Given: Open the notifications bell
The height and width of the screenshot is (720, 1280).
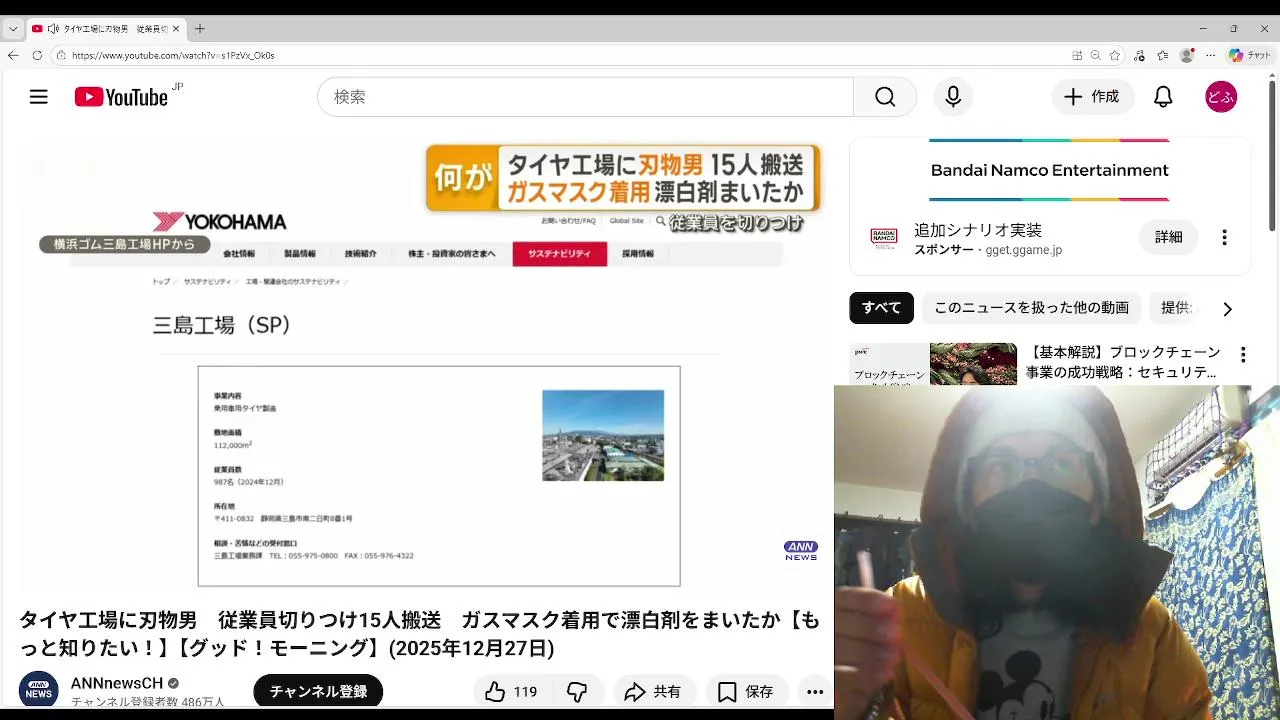Looking at the screenshot, I should 1163,97.
